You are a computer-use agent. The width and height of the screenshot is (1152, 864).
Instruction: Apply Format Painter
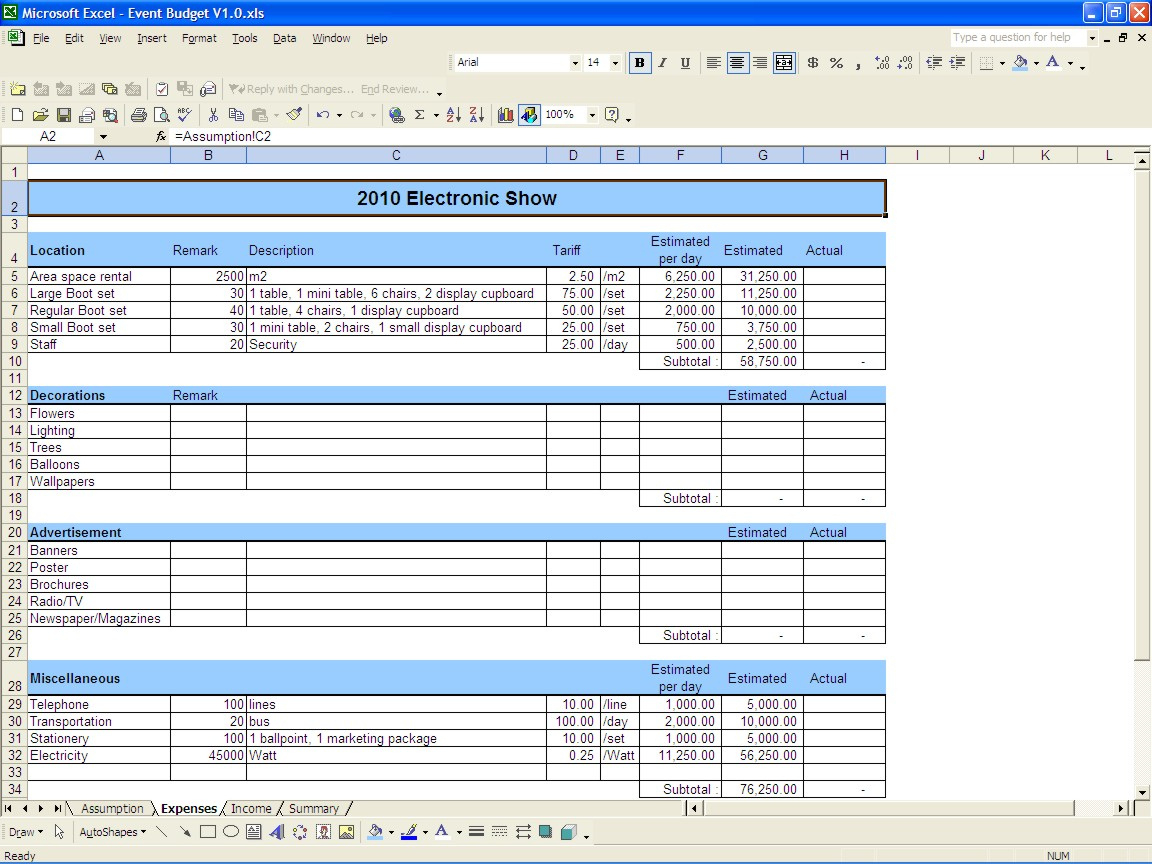coord(294,114)
